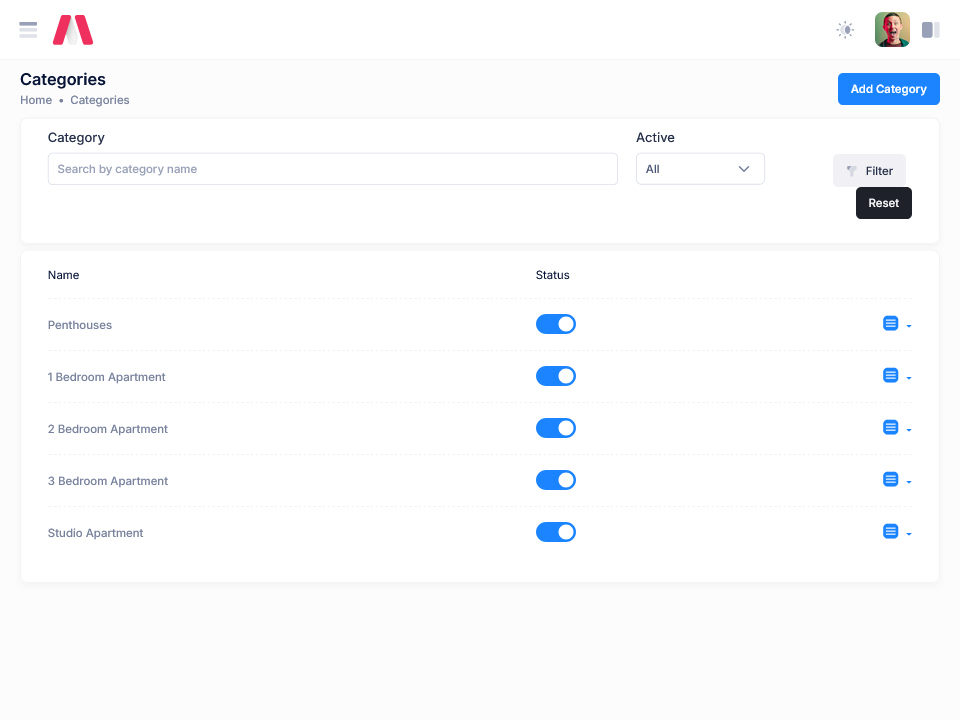The width and height of the screenshot is (960, 720).
Task: Open actions menu icon for 2 Bedroom Apartment
Action: coord(891,428)
